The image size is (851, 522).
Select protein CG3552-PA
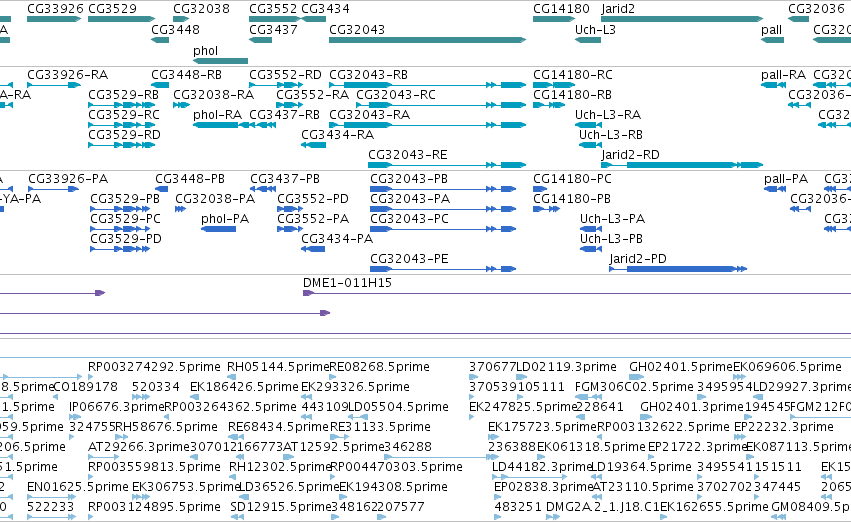pyautogui.click(x=313, y=219)
